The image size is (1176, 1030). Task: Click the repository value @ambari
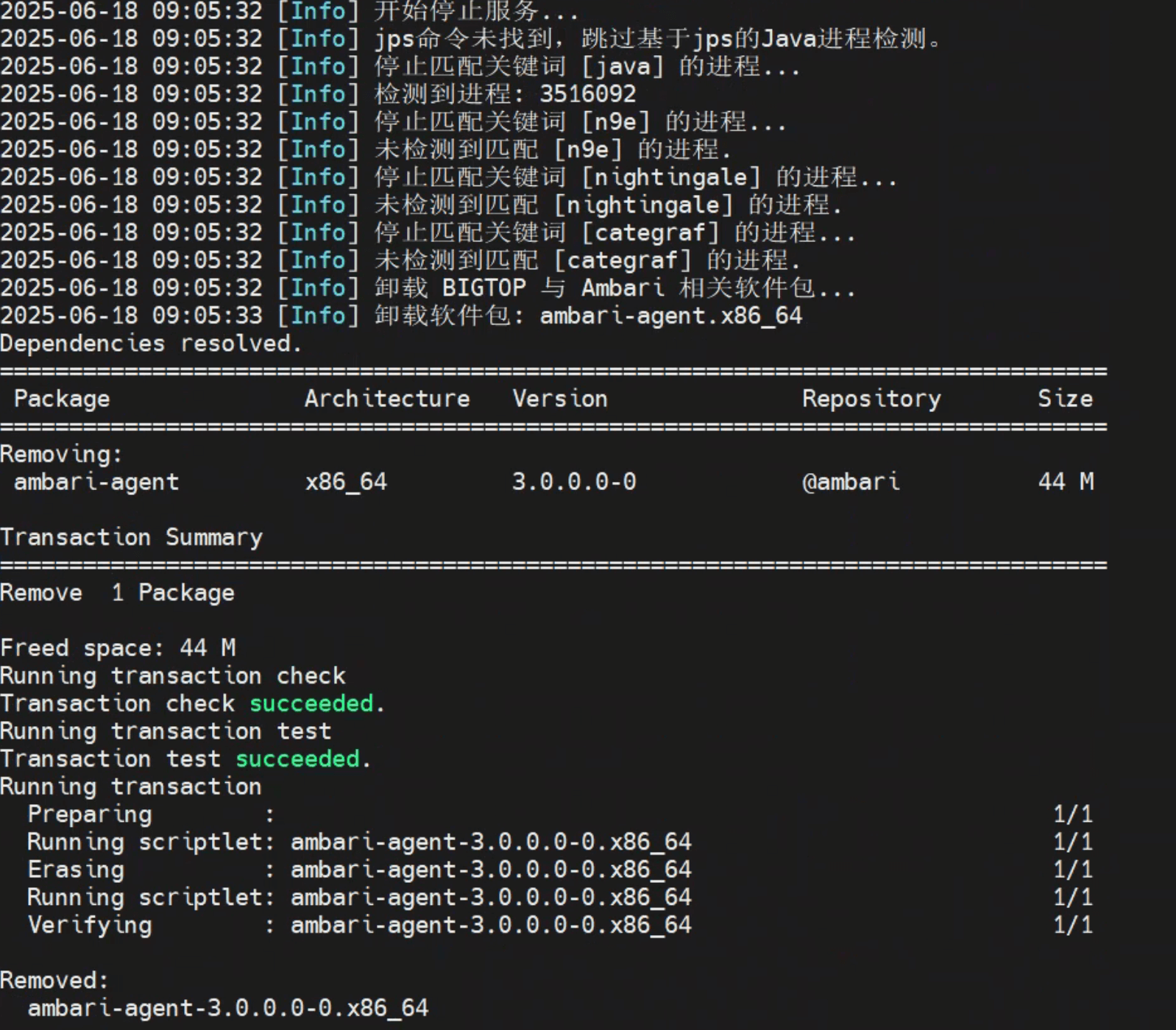[x=851, y=482]
